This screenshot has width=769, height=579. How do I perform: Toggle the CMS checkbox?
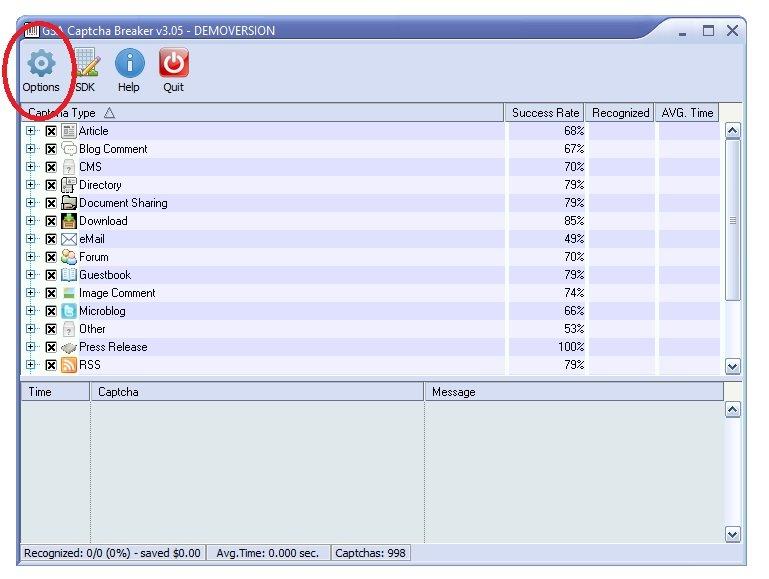click(x=51, y=167)
